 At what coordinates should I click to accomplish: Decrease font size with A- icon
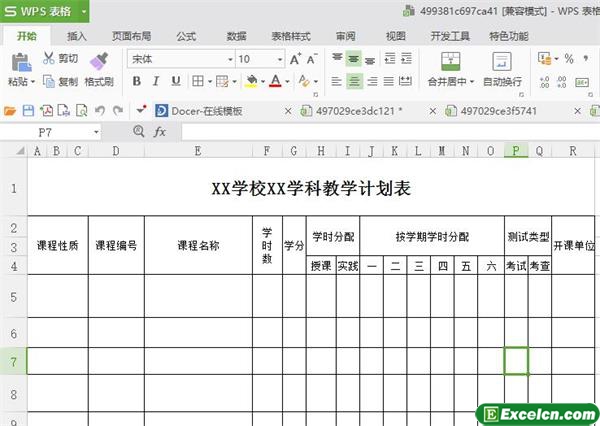(312, 59)
